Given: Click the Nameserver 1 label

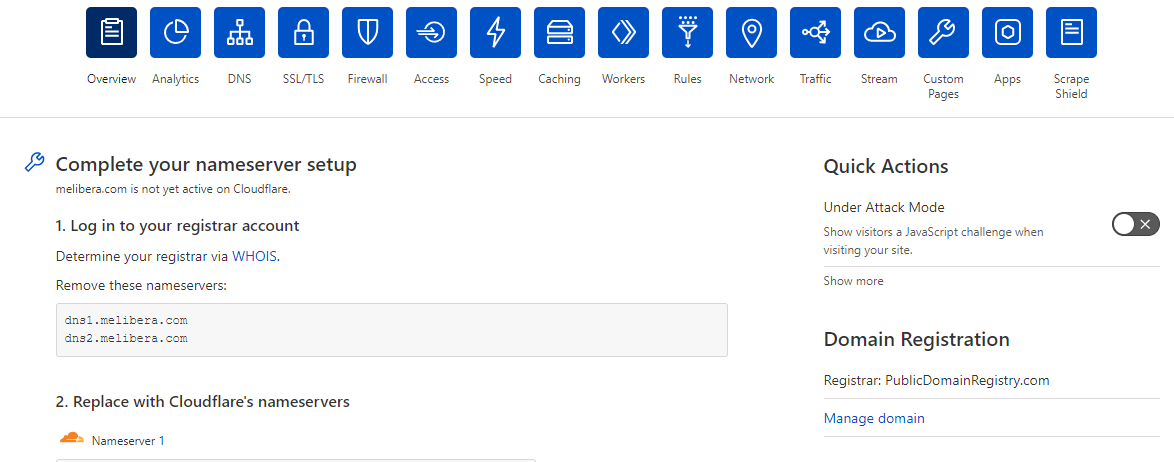Looking at the screenshot, I should (128, 441).
